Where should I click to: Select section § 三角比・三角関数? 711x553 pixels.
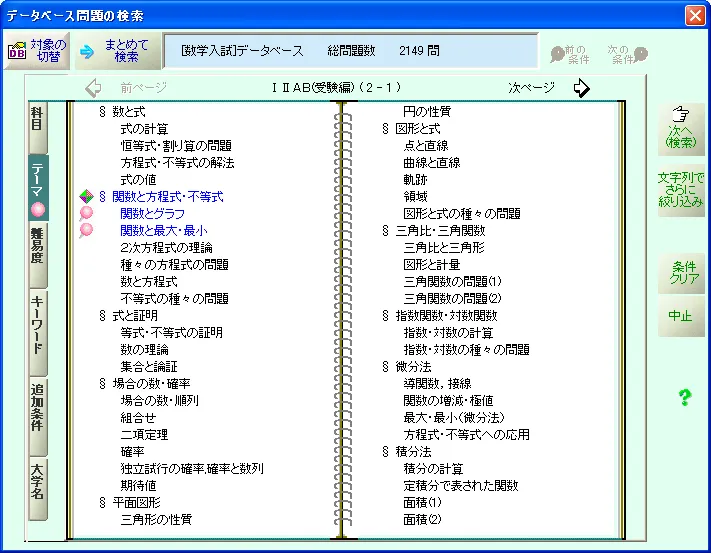(x=433, y=230)
